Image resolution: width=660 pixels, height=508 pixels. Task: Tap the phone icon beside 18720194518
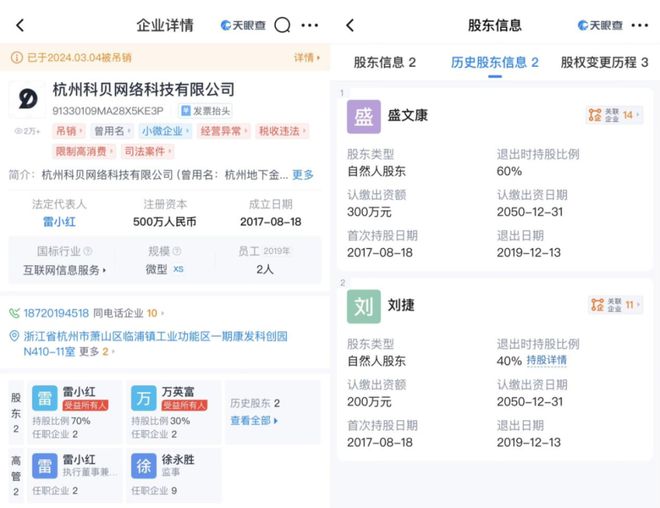(14, 313)
